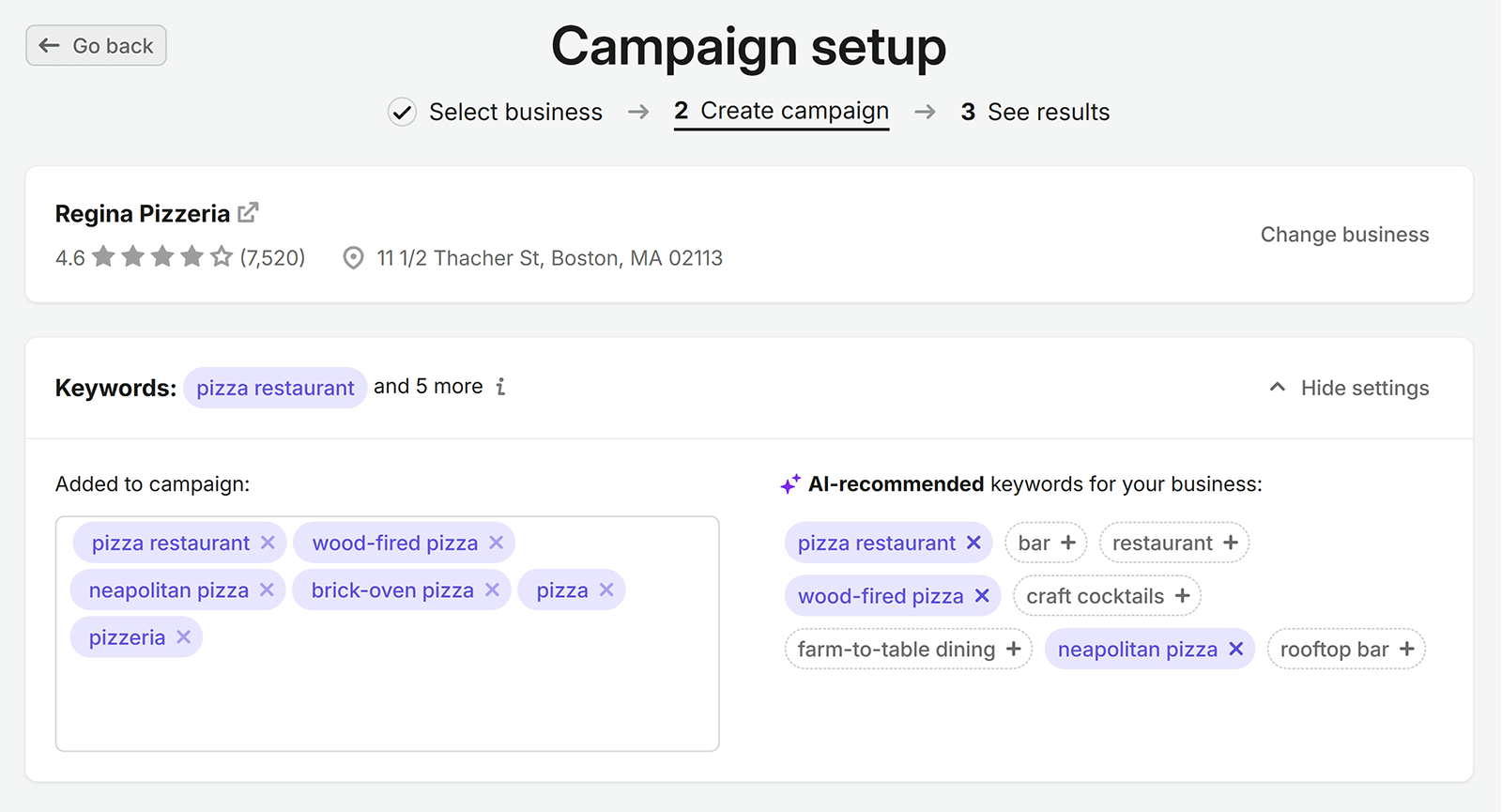The image size is (1502, 812).
Task: Add the recommended 'bar' keyword
Action: [1068, 543]
